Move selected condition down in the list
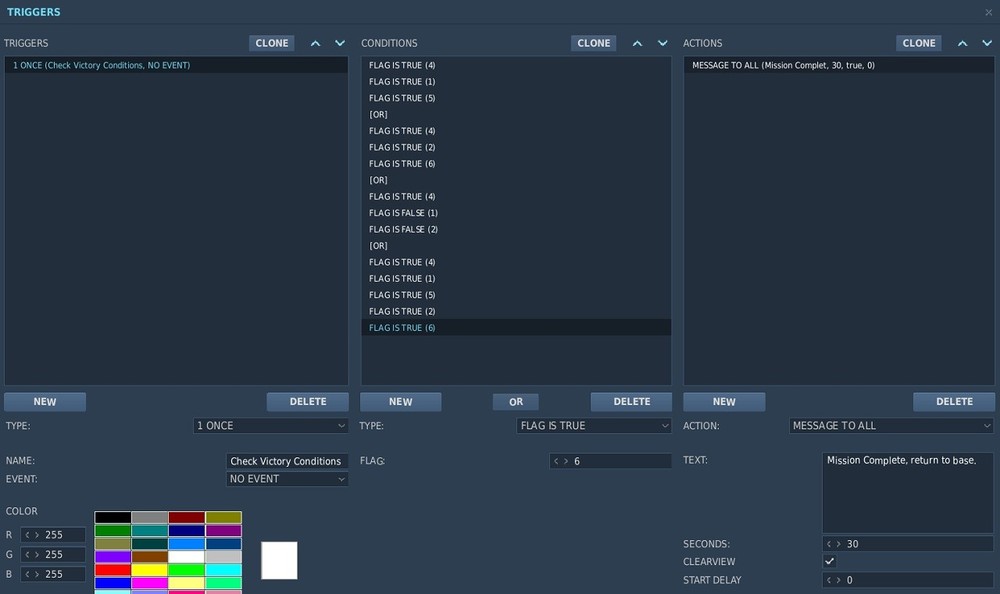This screenshot has width=1000, height=594. point(663,43)
